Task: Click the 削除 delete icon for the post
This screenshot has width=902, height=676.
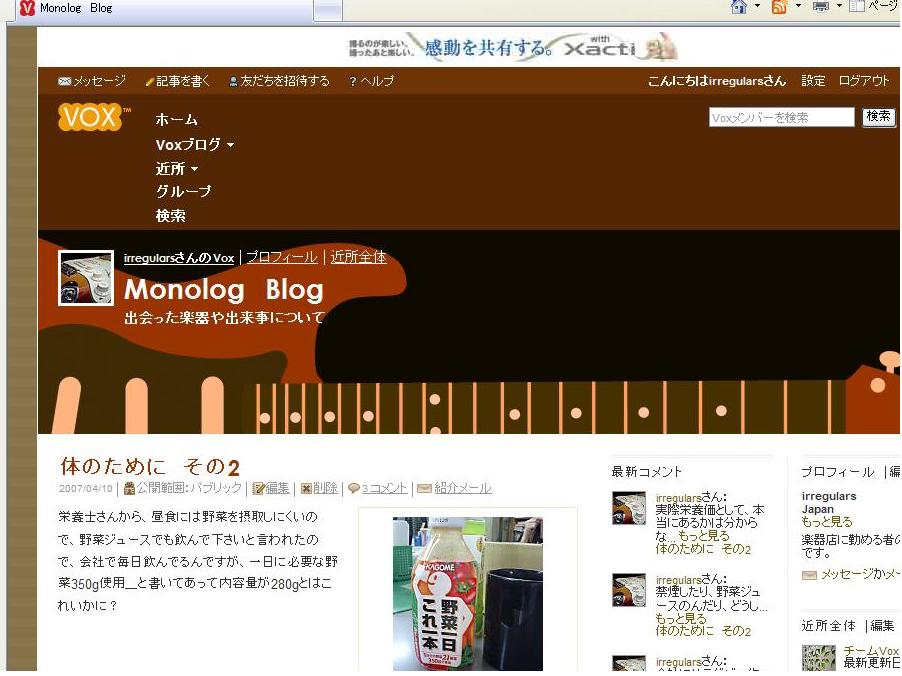Action: point(306,488)
